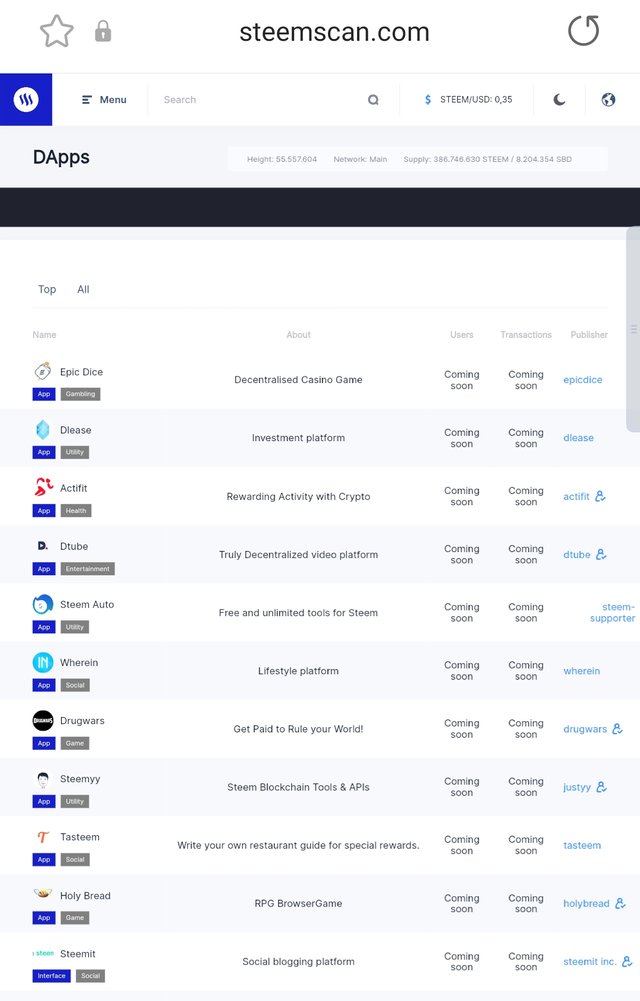Click the Social tag under Tasteem
Viewport: 640px width, 1001px height.
pyautogui.click(x=75, y=859)
